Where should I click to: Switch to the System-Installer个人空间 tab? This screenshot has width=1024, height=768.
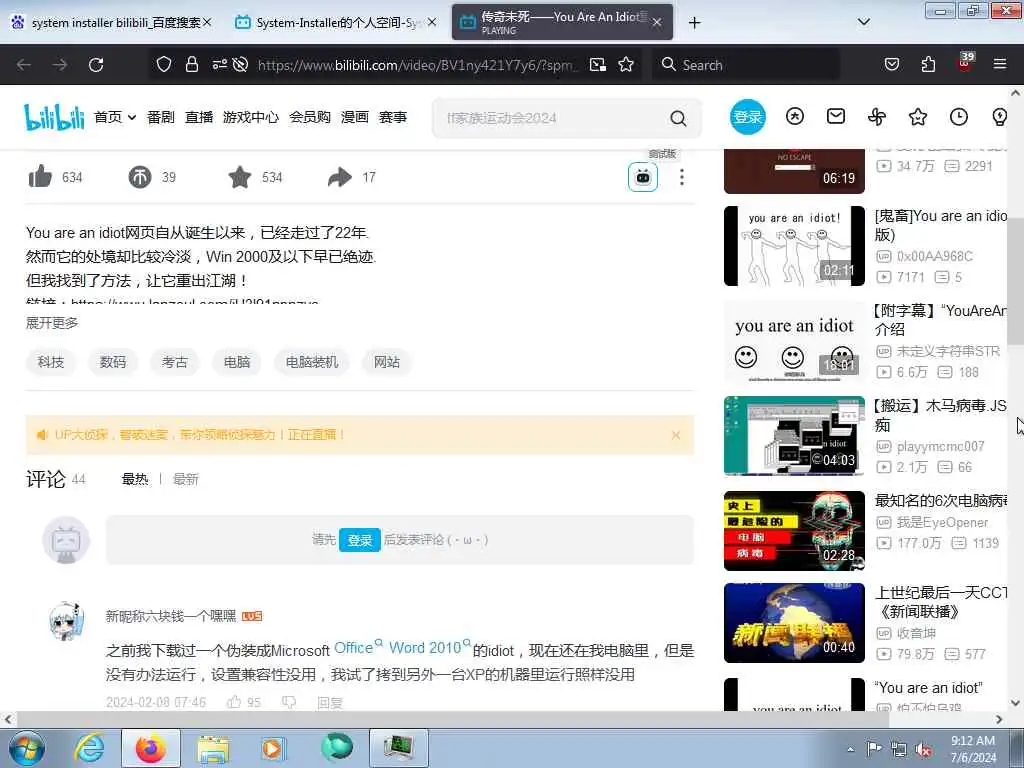point(336,22)
